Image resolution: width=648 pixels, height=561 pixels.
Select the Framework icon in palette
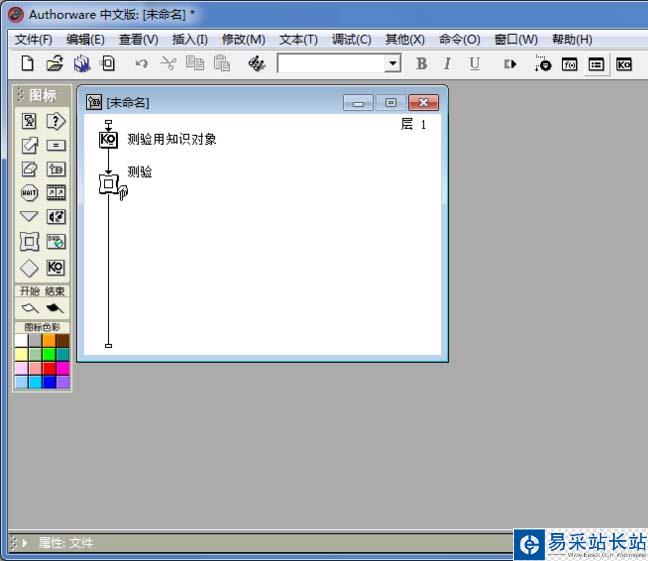coord(29,241)
